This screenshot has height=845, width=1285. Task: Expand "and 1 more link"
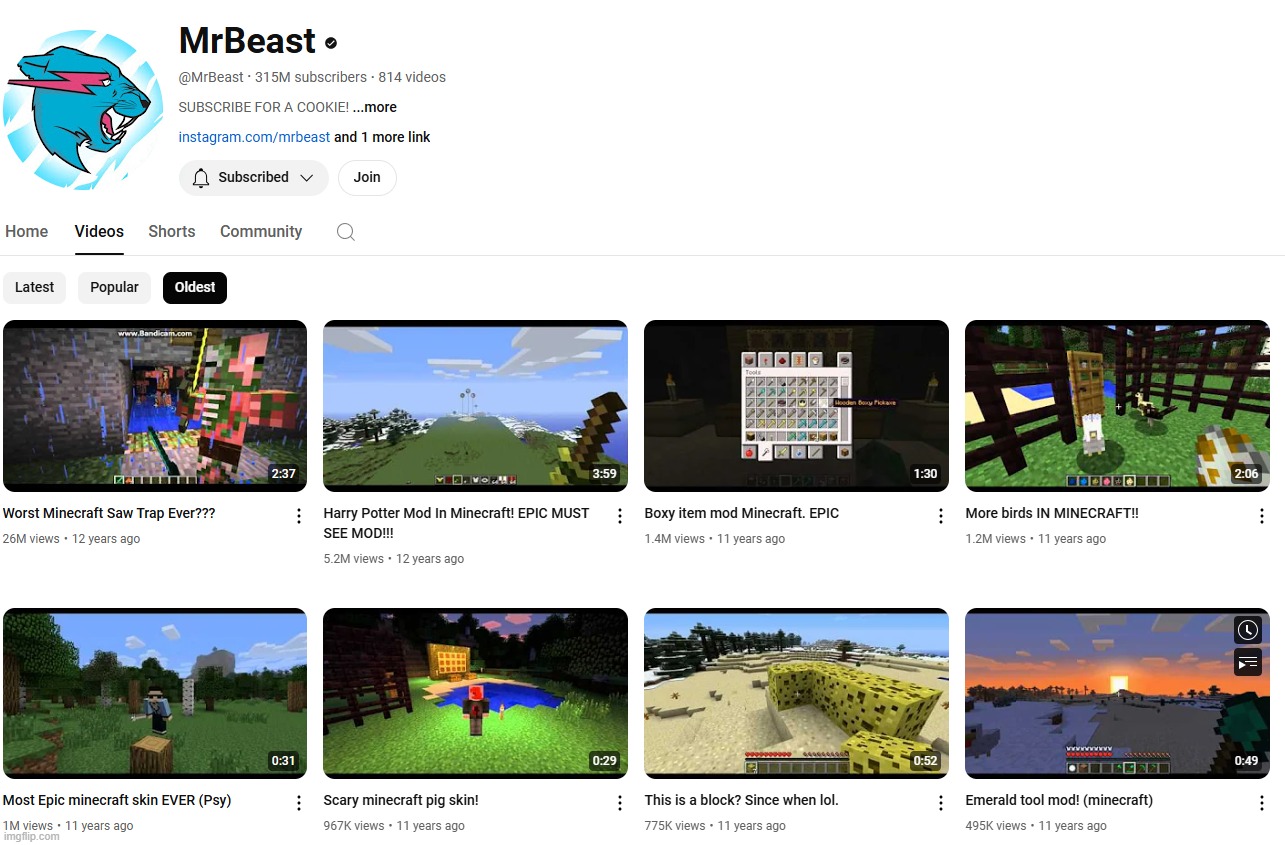(x=381, y=137)
